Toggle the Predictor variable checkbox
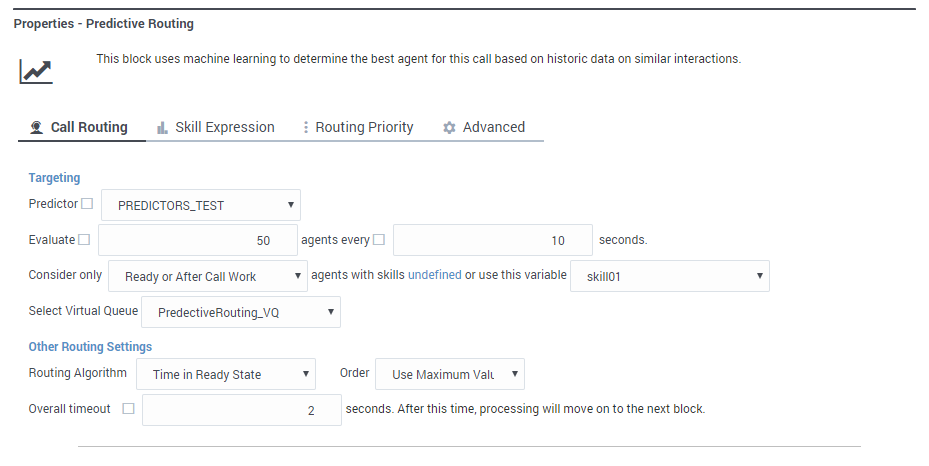This screenshot has height=466, width=929. (x=87, y=204)
